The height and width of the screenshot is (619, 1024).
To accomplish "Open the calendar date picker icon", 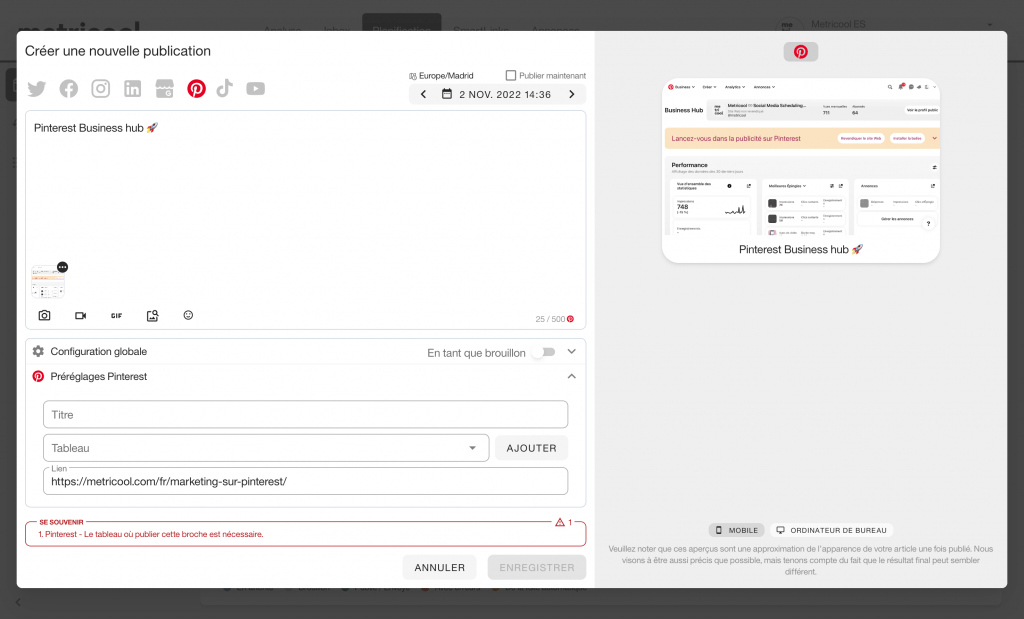I will (447, 94).
